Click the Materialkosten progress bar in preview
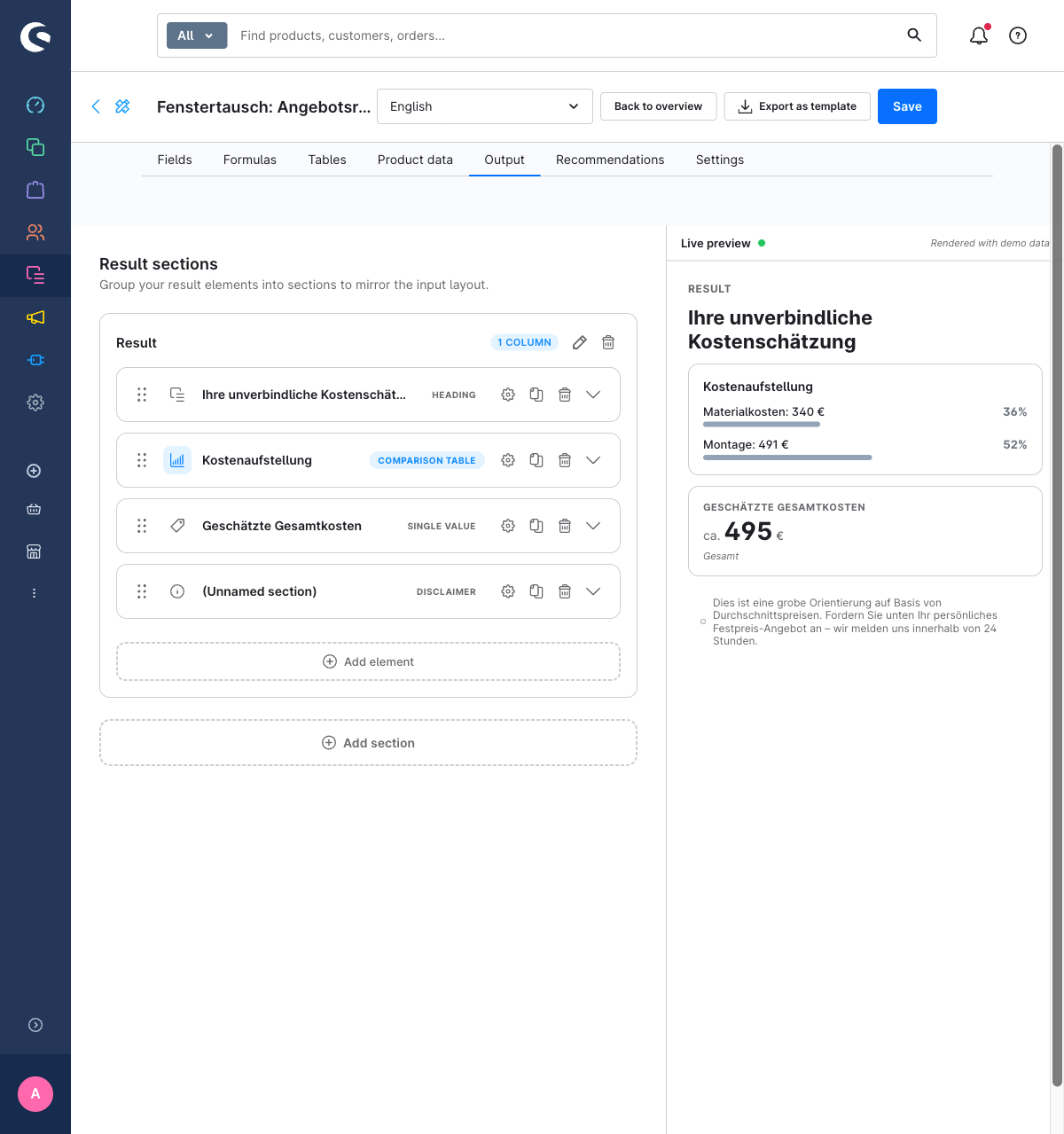 pos(762,425)
